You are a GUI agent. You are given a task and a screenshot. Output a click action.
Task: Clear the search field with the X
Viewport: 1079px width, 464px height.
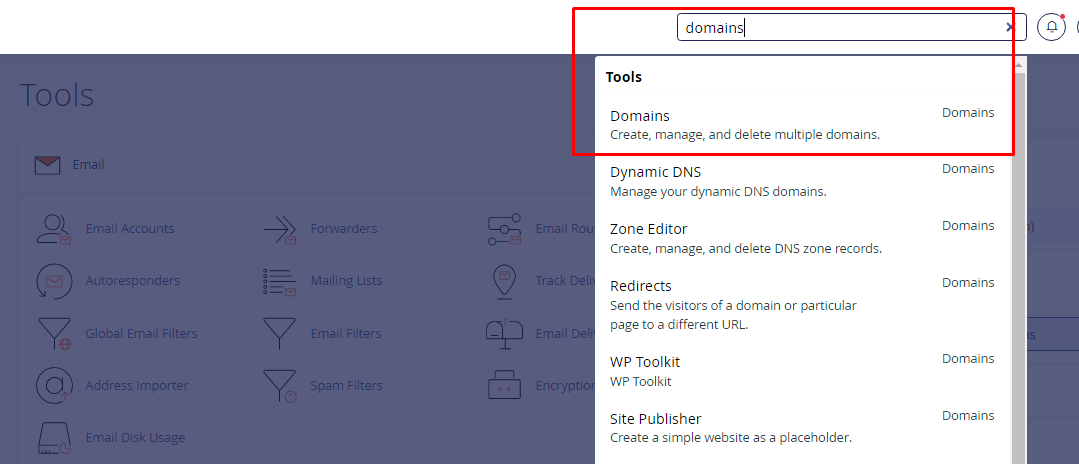tap(1010, 28)
